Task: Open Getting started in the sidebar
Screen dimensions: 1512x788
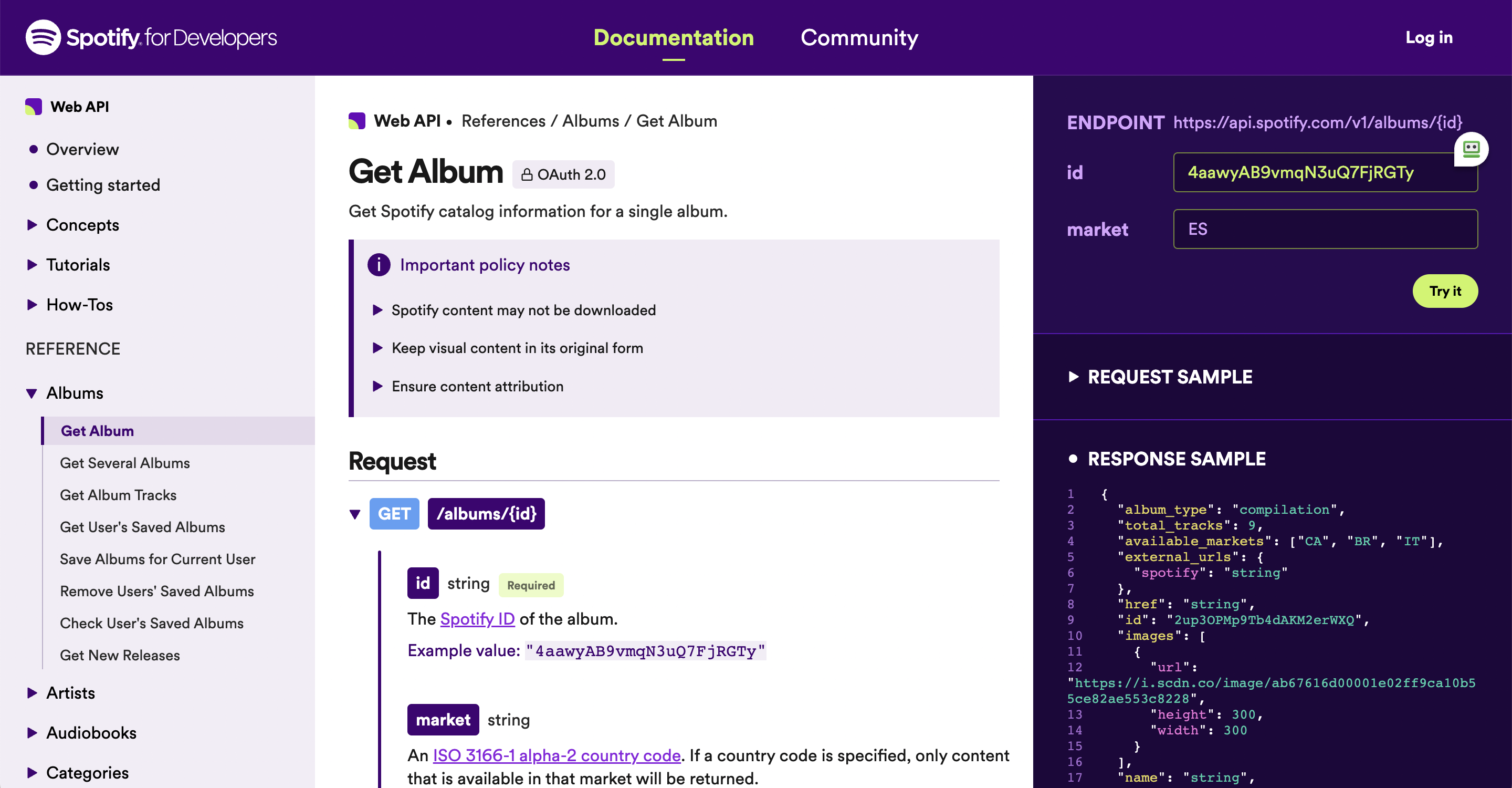Action: 103,185
